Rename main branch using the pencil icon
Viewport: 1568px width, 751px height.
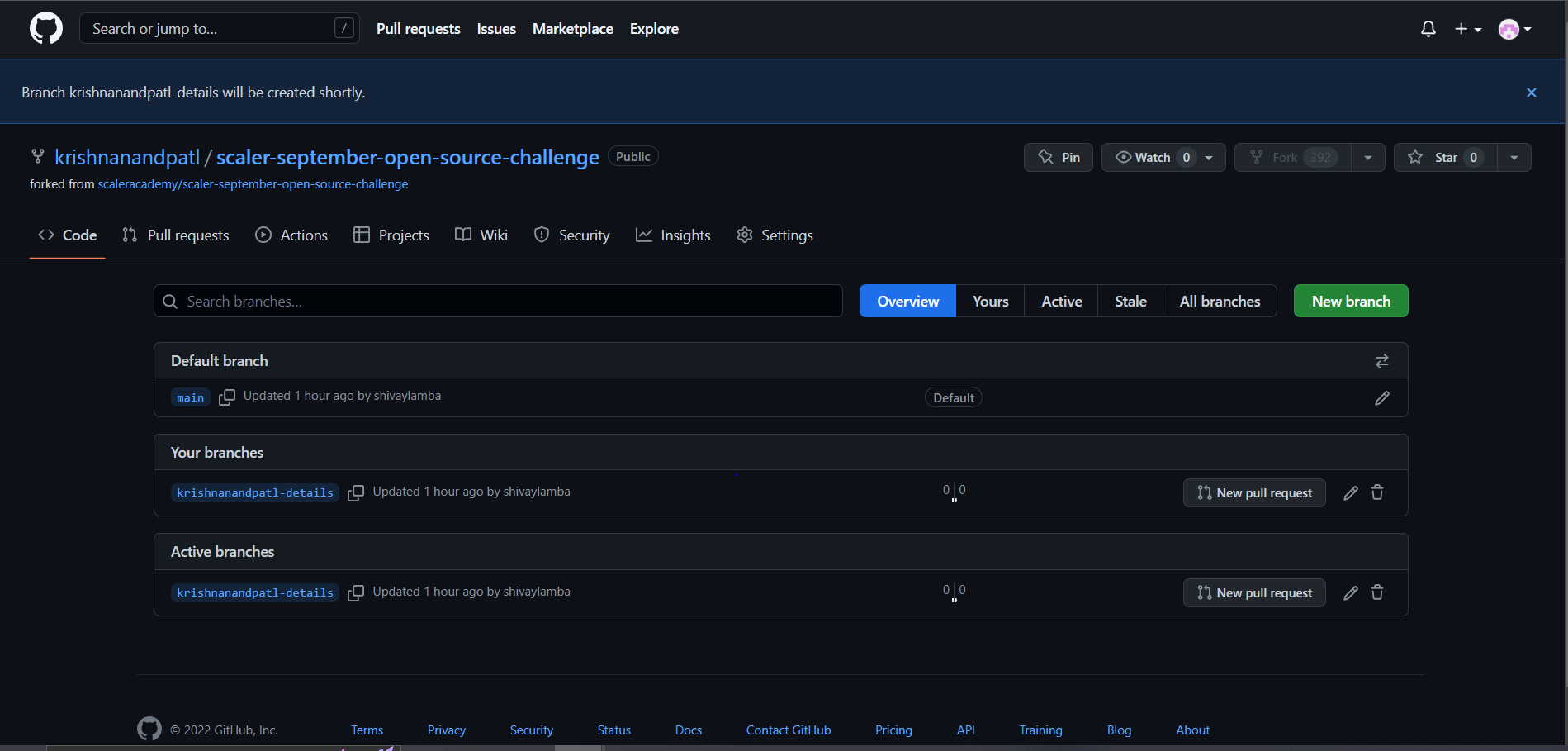1383,398
